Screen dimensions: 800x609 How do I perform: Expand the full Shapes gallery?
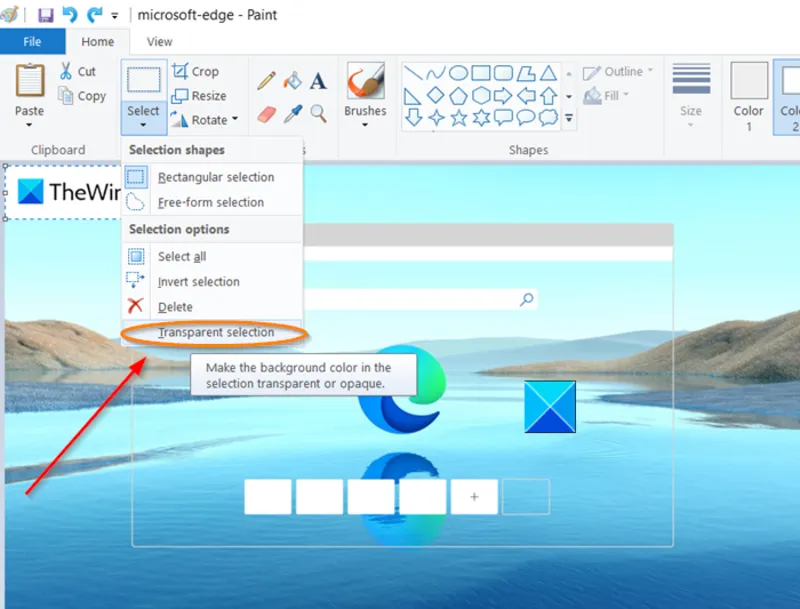[x=569, y=118]
